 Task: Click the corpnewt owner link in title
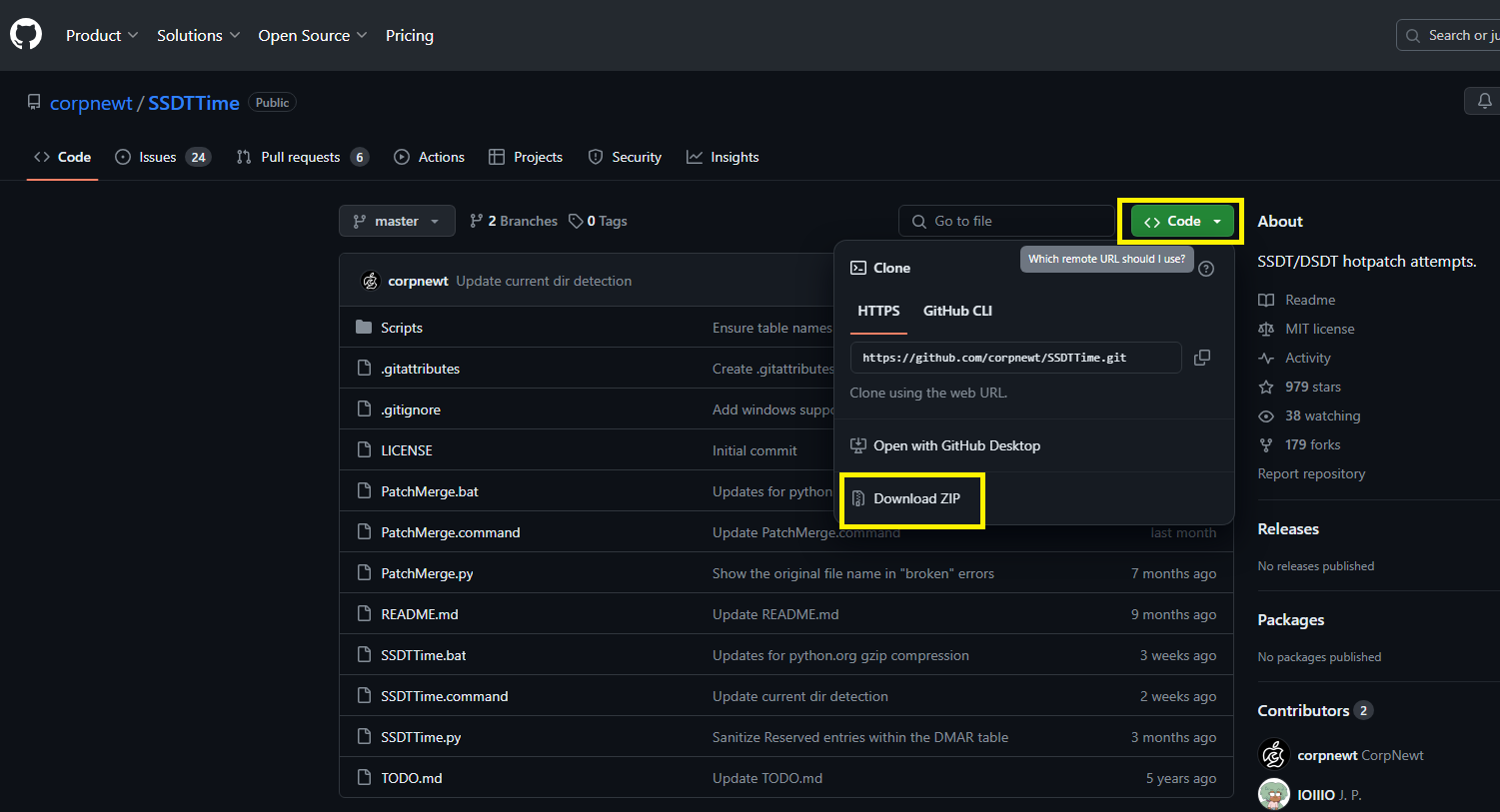point(91,103)
